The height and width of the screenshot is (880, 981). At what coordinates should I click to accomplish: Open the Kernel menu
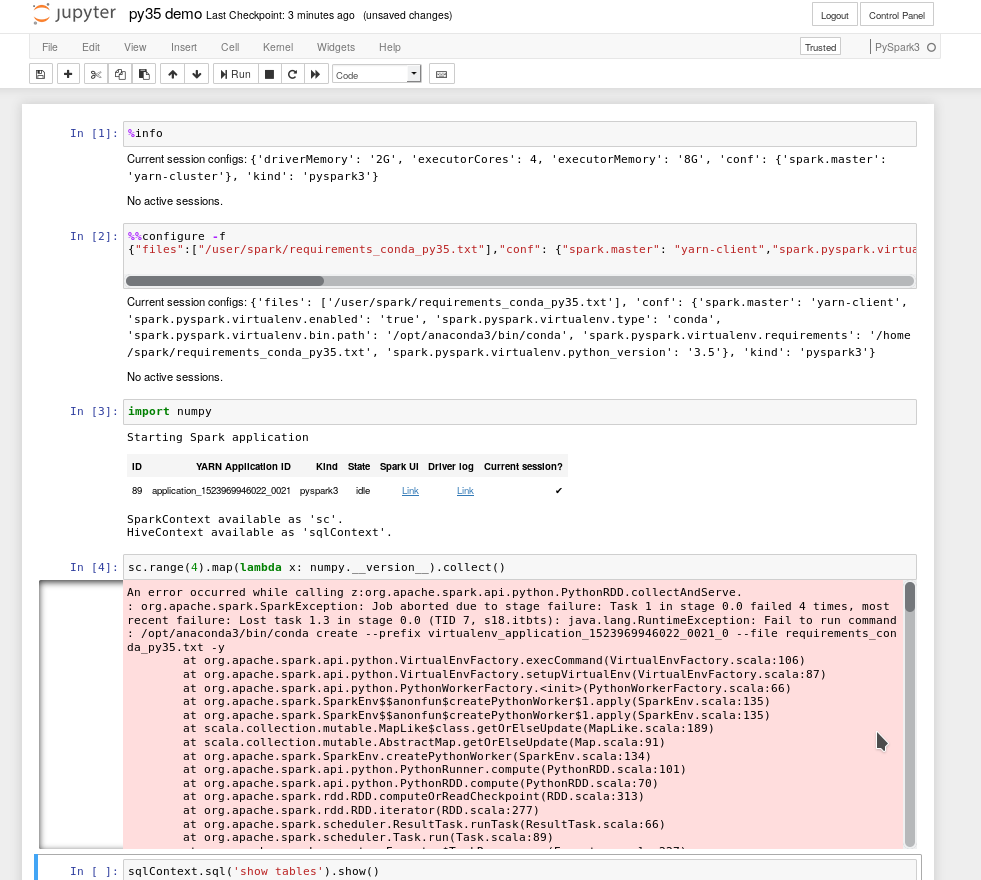(x=278, y=47)
